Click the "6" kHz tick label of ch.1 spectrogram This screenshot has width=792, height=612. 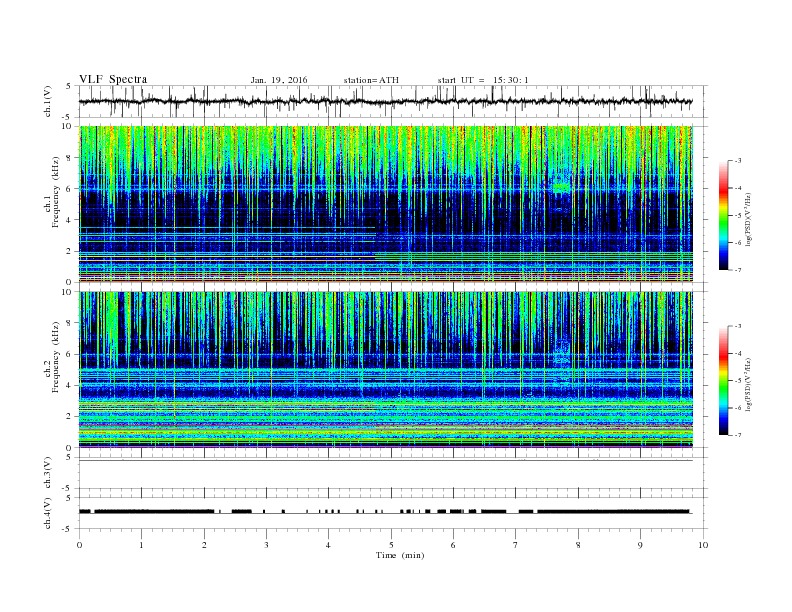pos(69,189)
